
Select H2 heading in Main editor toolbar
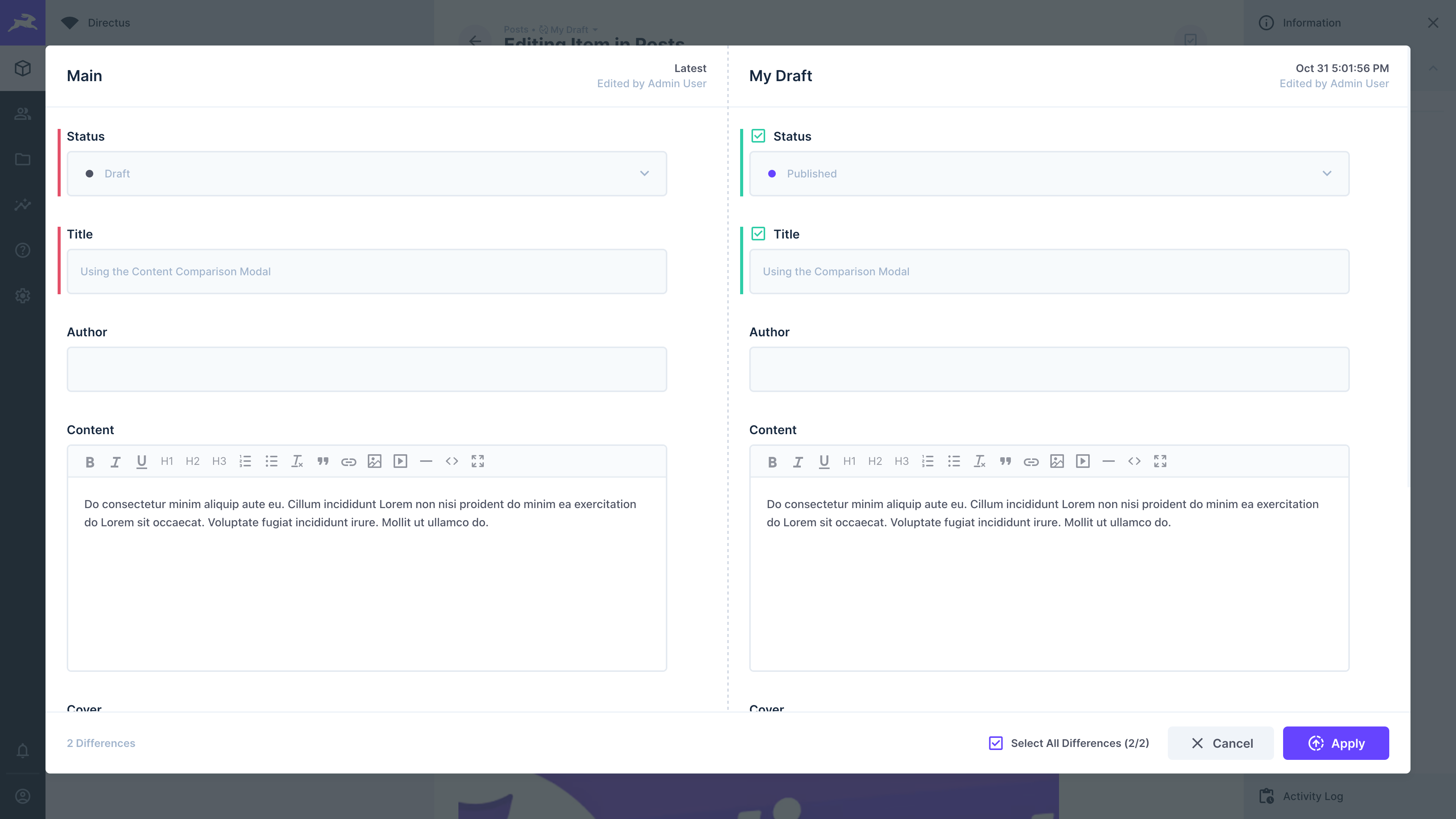click(x=192, y=461)
